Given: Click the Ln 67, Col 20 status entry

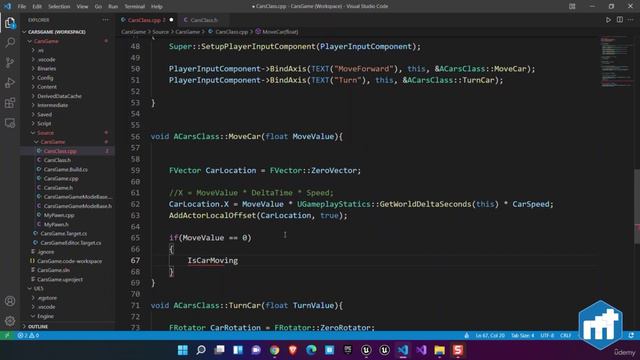Looking at the screenshot, I should point(490,336).
